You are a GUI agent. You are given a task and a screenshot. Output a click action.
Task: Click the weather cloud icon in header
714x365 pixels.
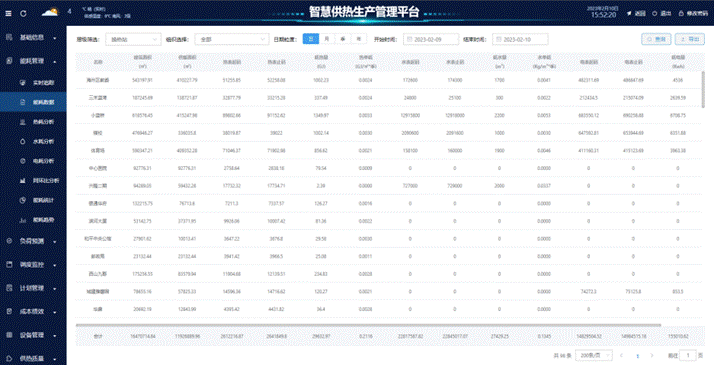(x=51, y=12)
